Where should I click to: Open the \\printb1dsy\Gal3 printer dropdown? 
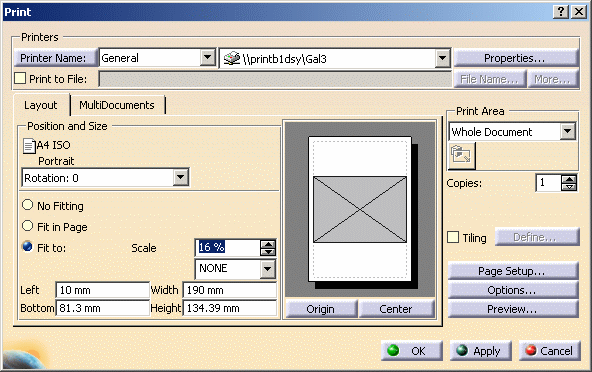pos(442,58)
